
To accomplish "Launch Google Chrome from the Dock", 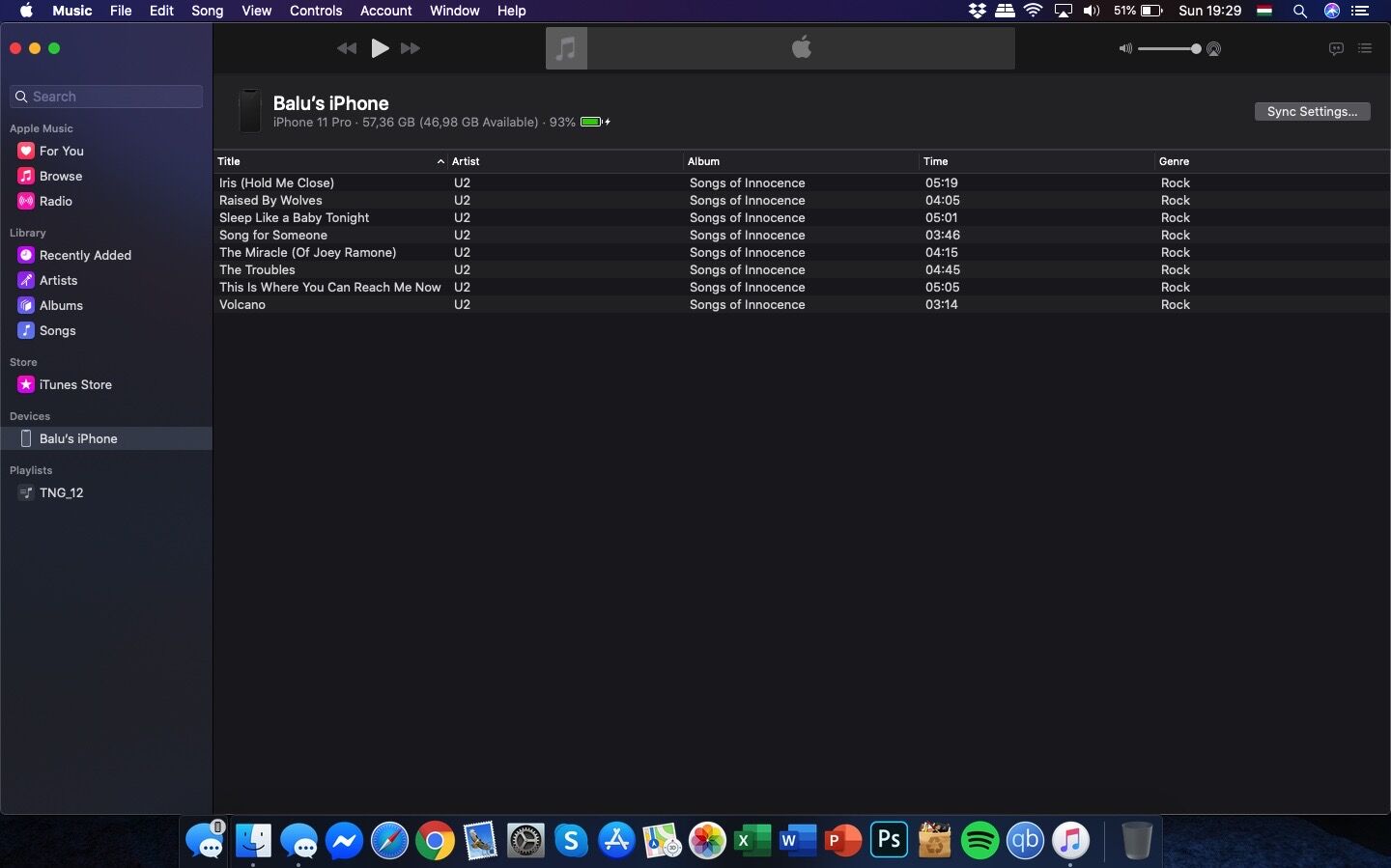I will [x=436, y=841].
